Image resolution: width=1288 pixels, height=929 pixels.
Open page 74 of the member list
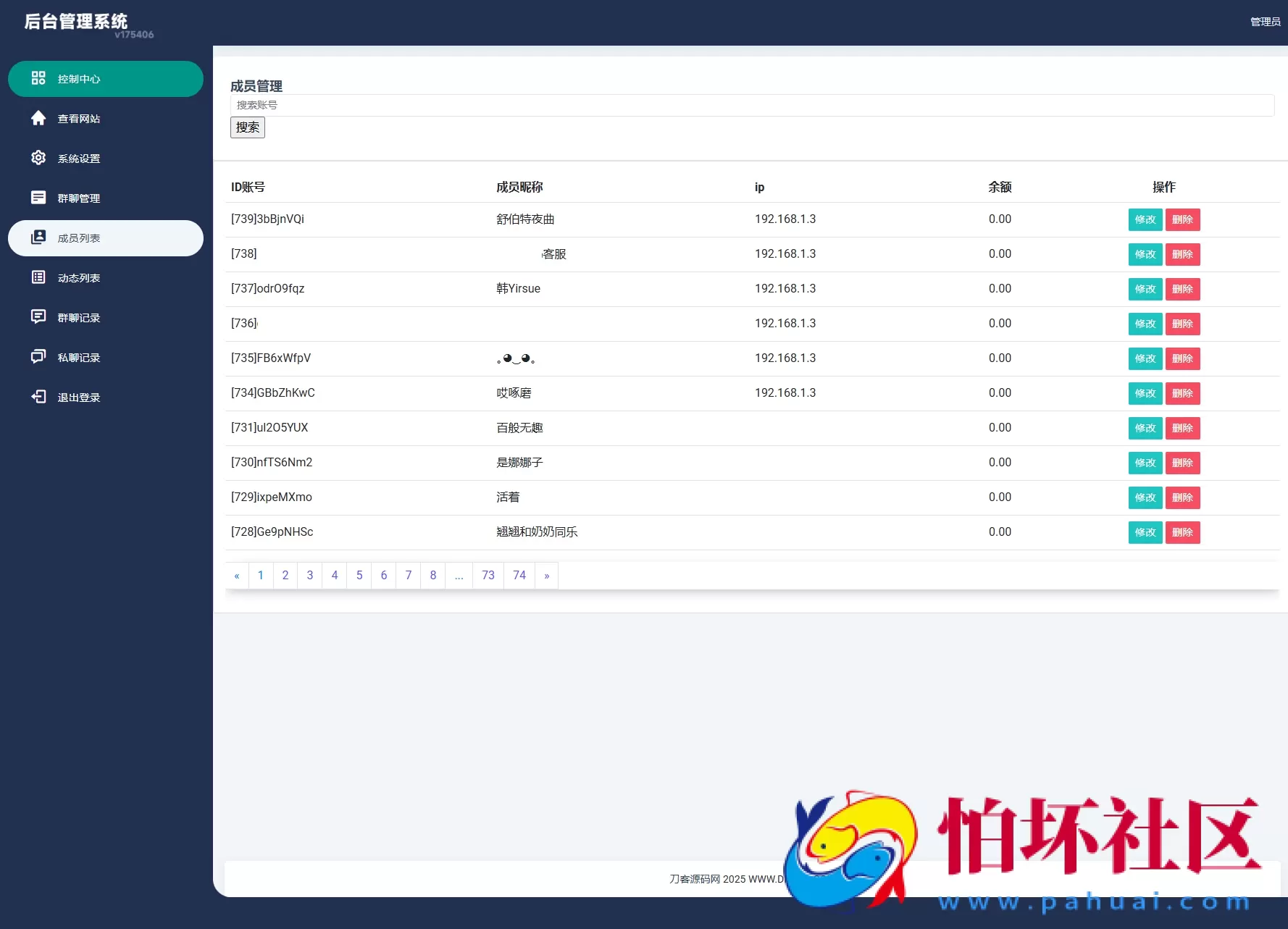(x=519, y=575)
